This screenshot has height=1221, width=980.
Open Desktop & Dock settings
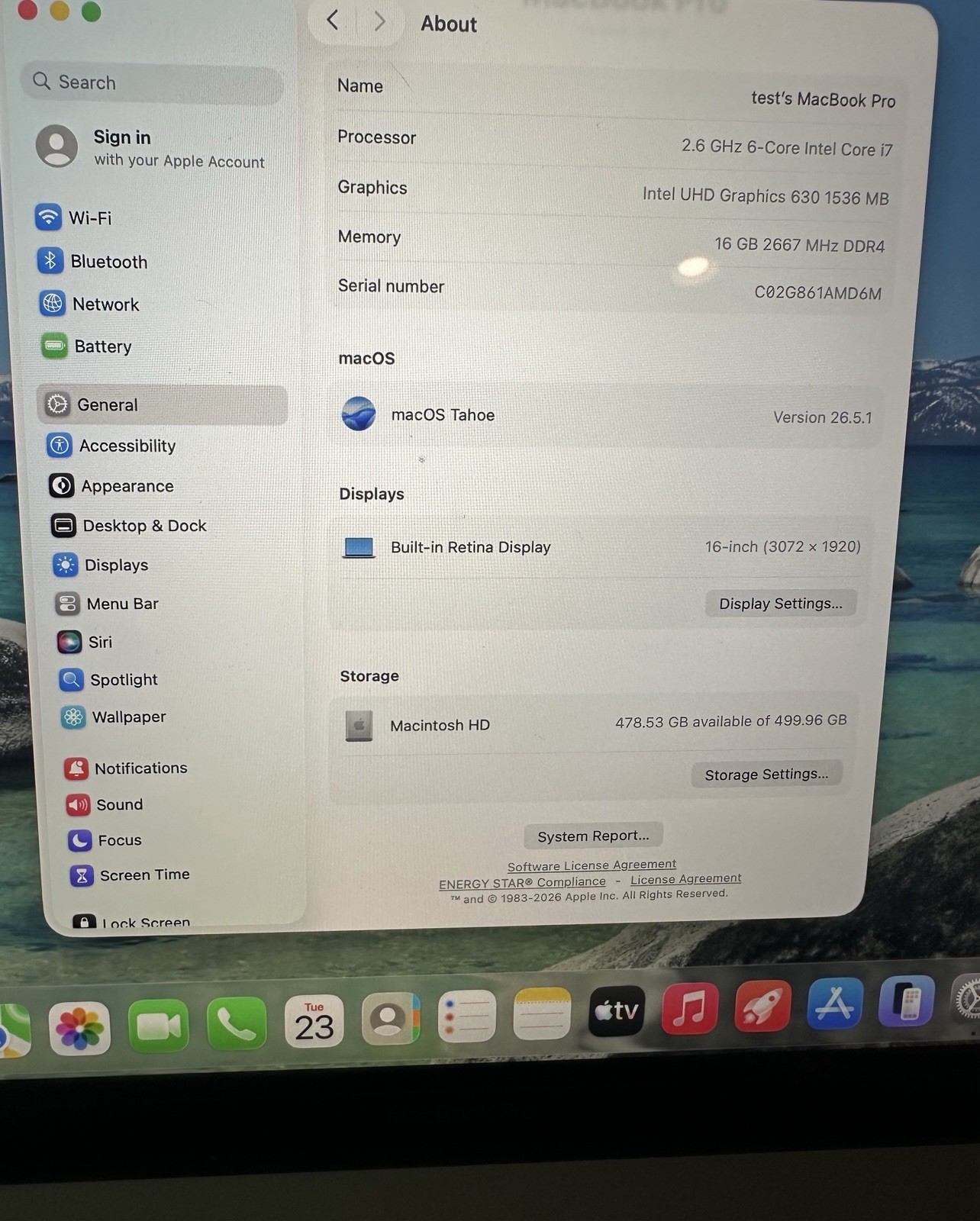pyautogui.click(x=128, y=526)
